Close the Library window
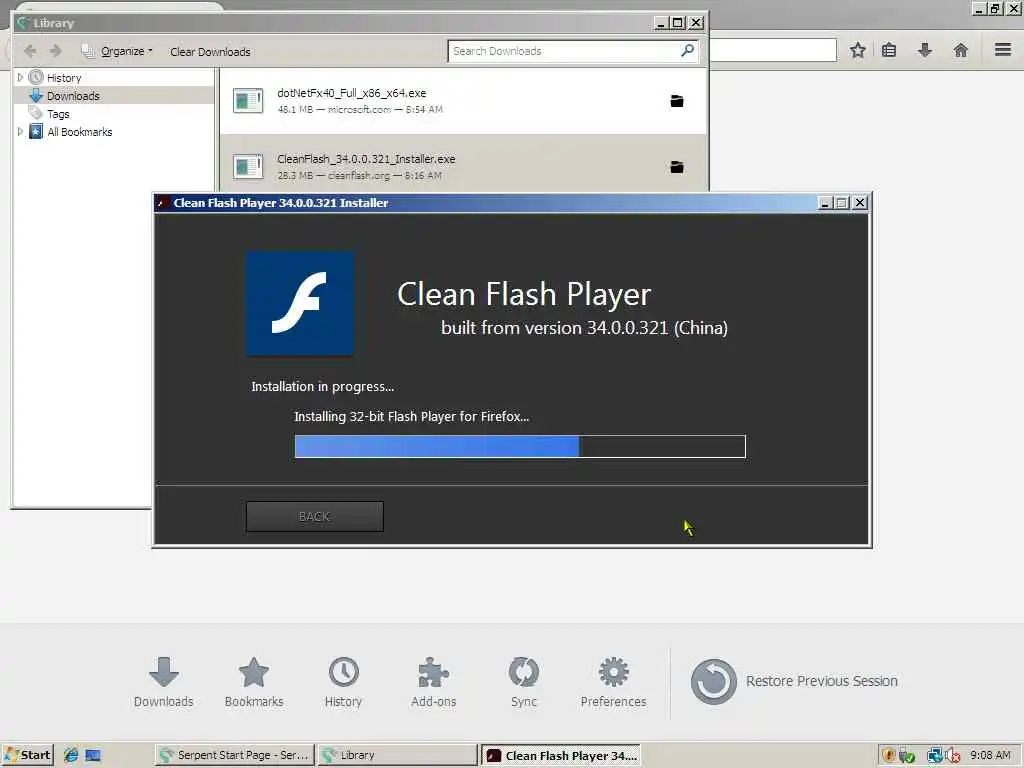 (696, 23)
